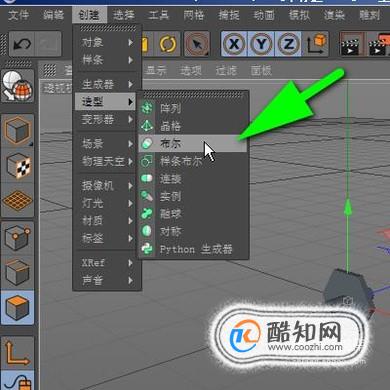
Task: Select the rotate tool icon
Action: (x=168, y=44)
